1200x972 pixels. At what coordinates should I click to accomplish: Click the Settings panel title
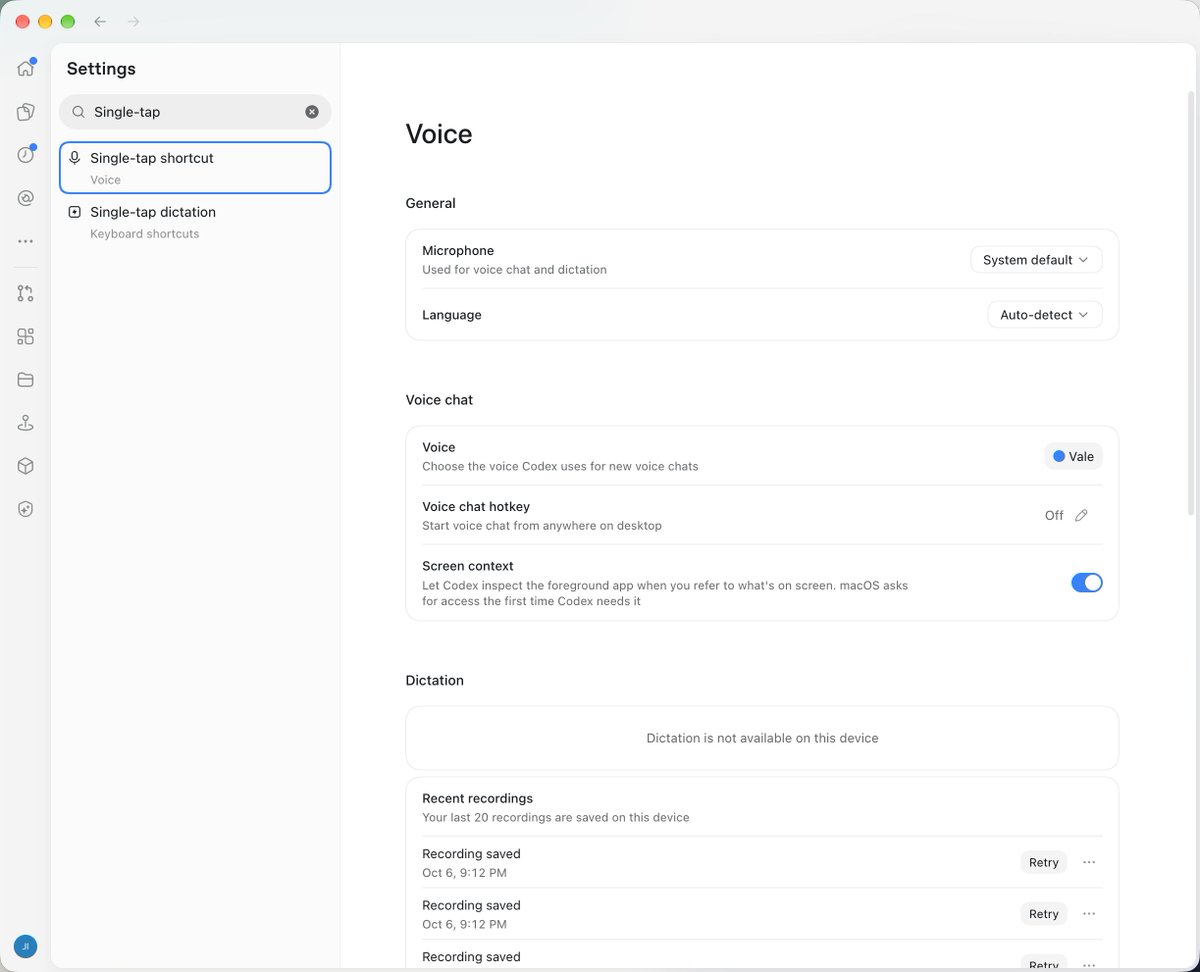pos(101,69)
